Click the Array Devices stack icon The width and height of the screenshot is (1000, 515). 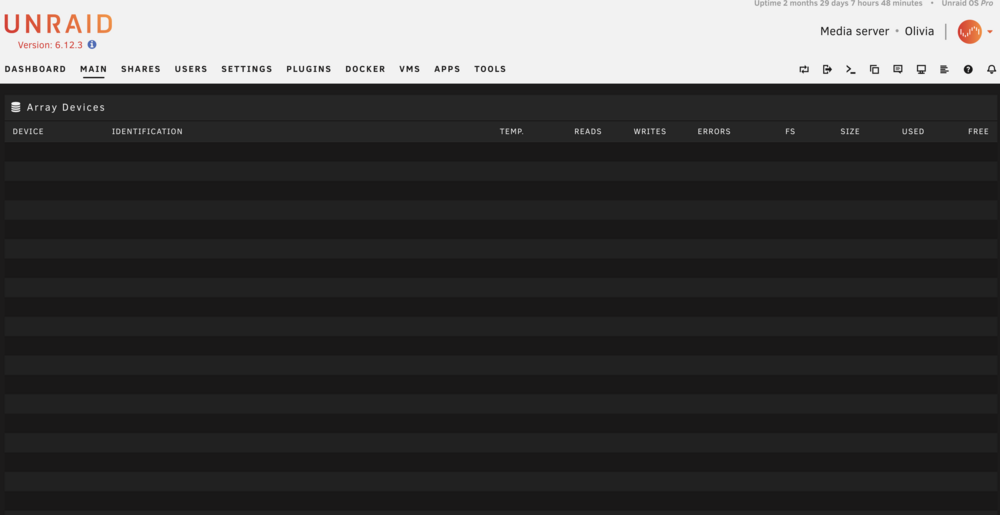coord(16,108)
